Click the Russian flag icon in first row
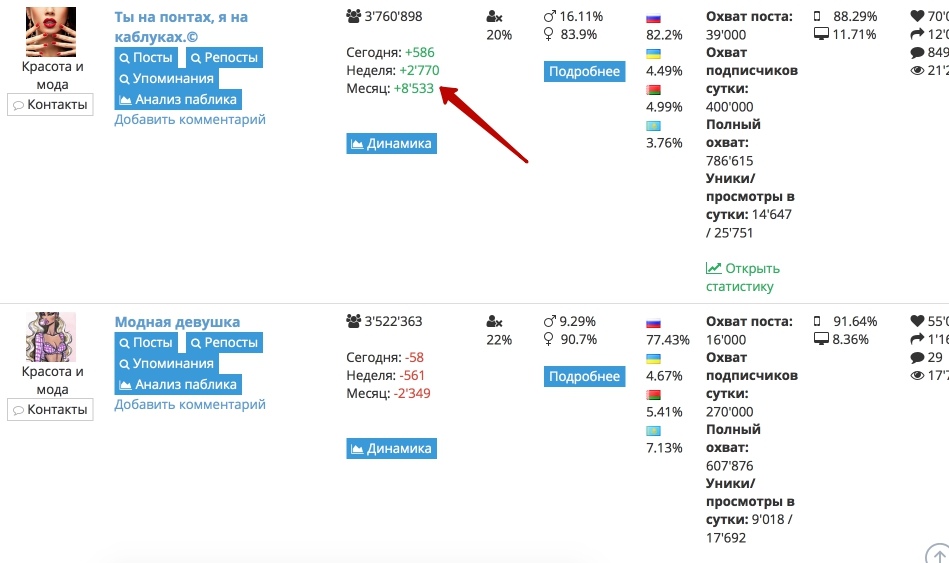949x563 pixels. click(x=653, y=18)
